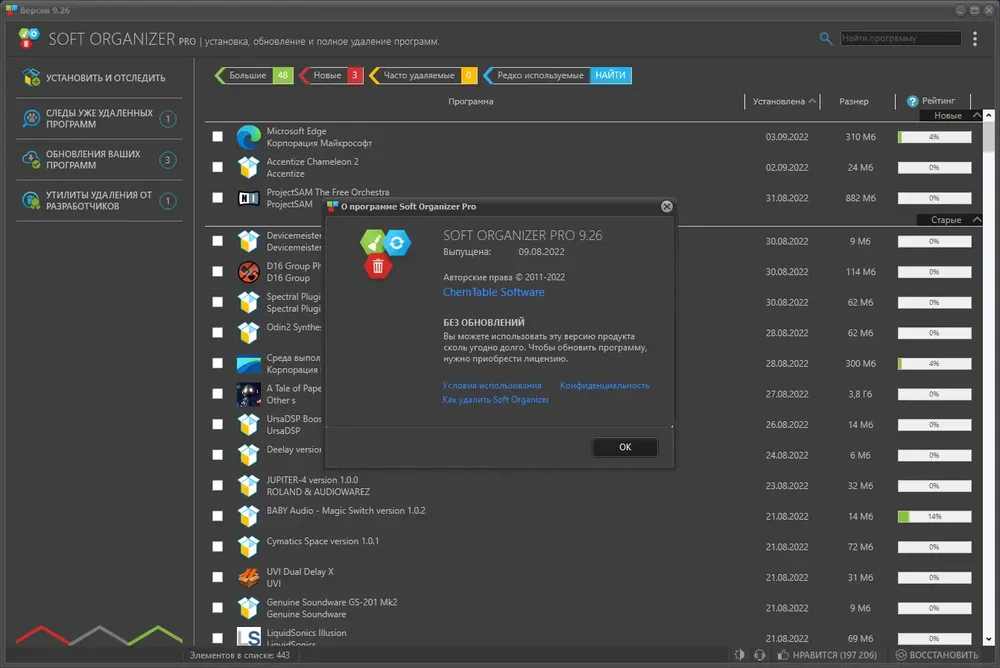Close the About dialog with X icon
The width and height of the screenshot is (1000, 668).
[666, 207]
